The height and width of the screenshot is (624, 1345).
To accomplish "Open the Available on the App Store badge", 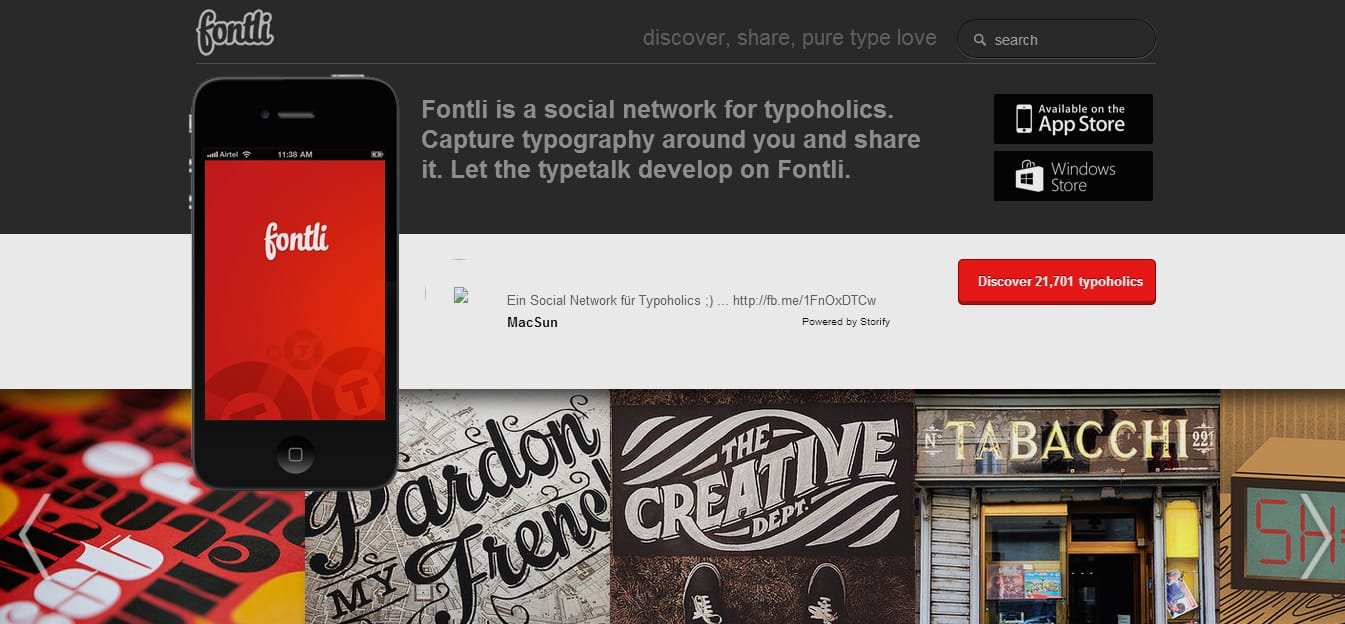I will (1072, 119).
